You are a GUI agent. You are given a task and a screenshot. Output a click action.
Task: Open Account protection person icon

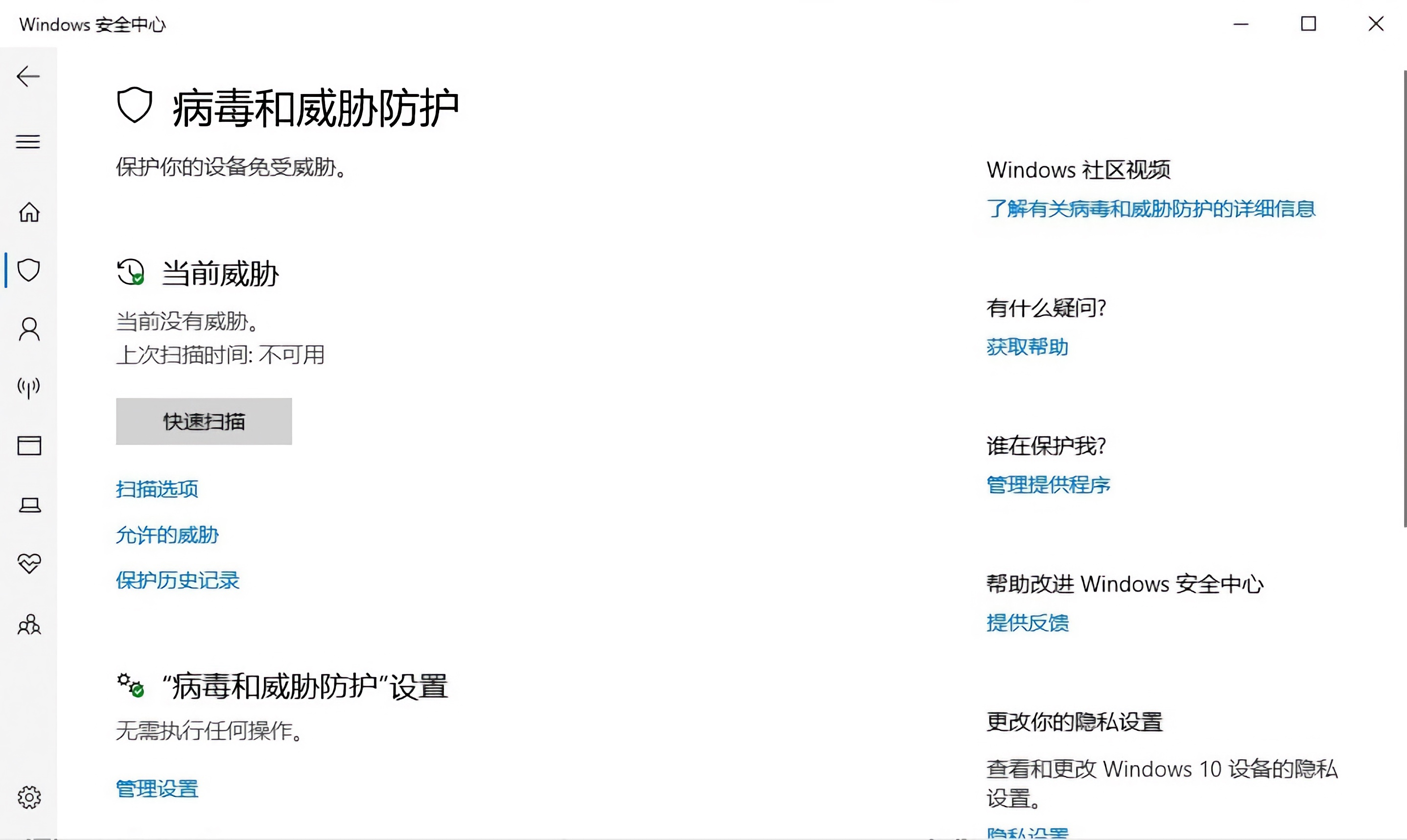tap(28, 329)
